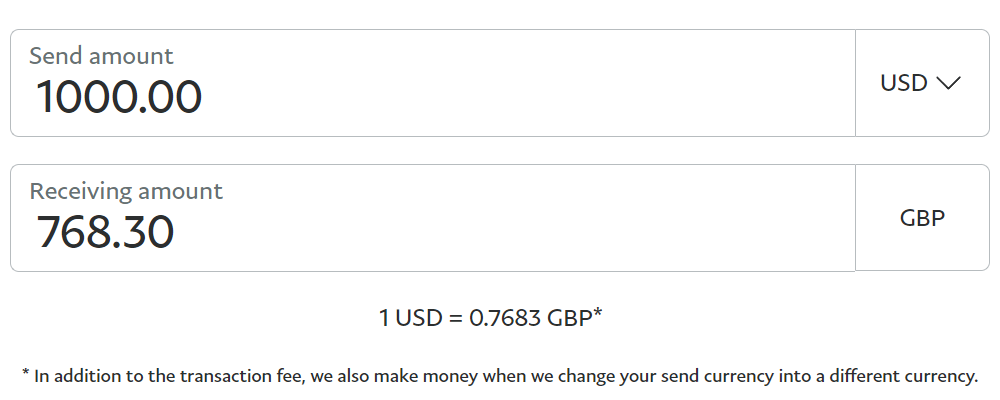Click the 768.30 receiving value
1000x400 pixels.
105,232
